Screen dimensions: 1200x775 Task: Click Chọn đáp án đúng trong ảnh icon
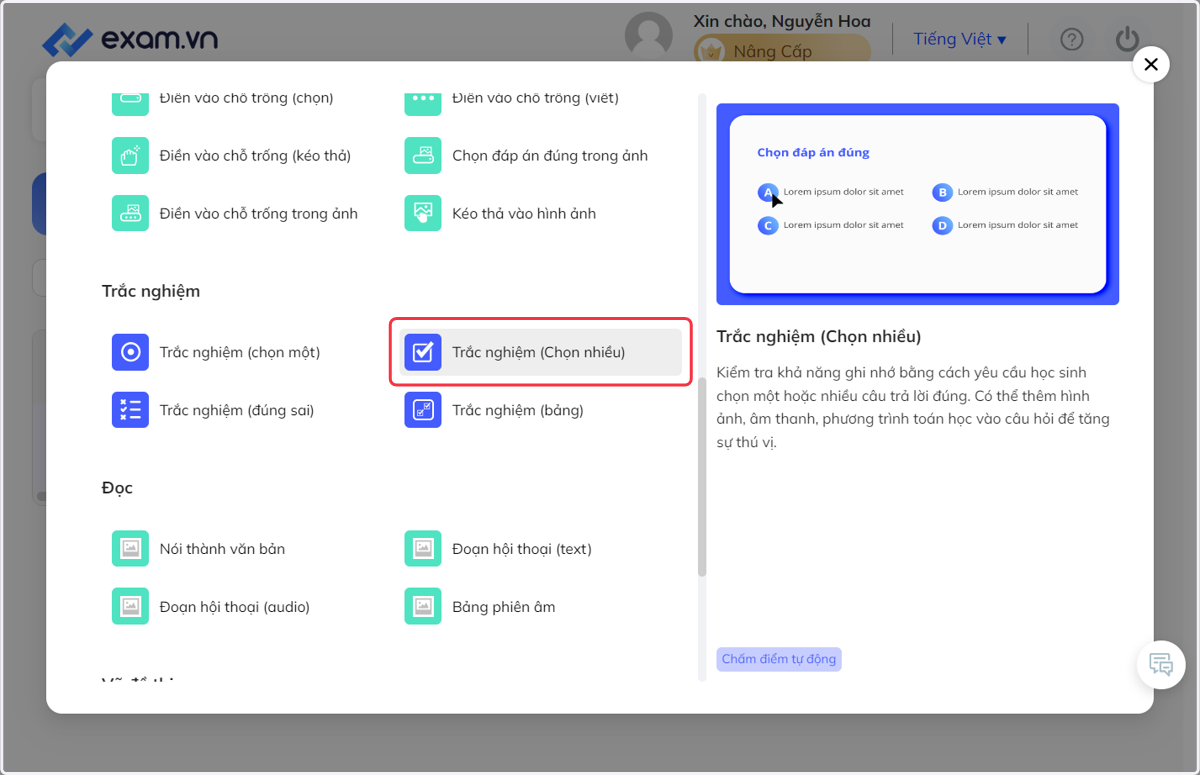(423, 155)
